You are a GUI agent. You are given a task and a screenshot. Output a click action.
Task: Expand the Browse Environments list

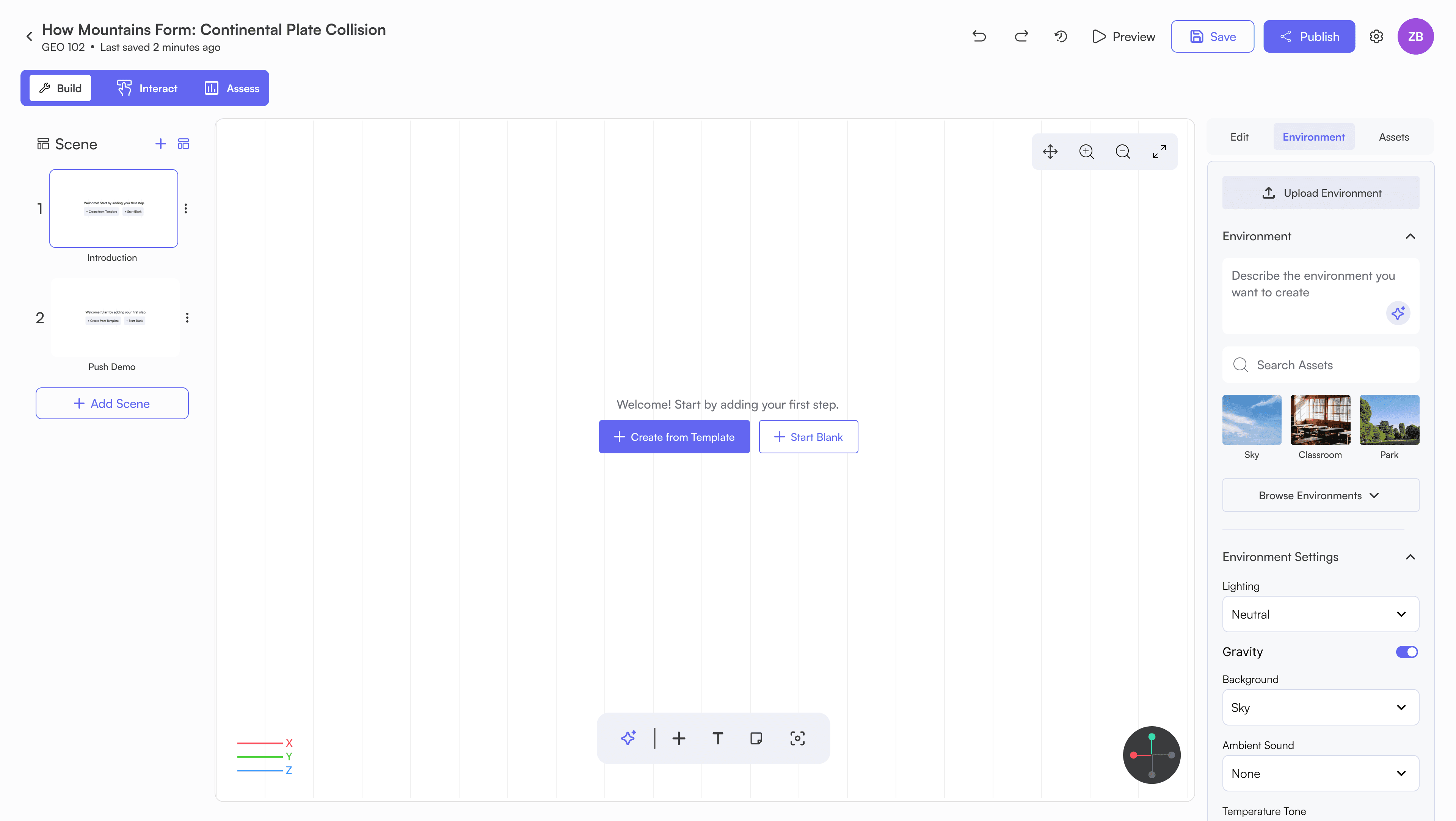coord(1320,495)
